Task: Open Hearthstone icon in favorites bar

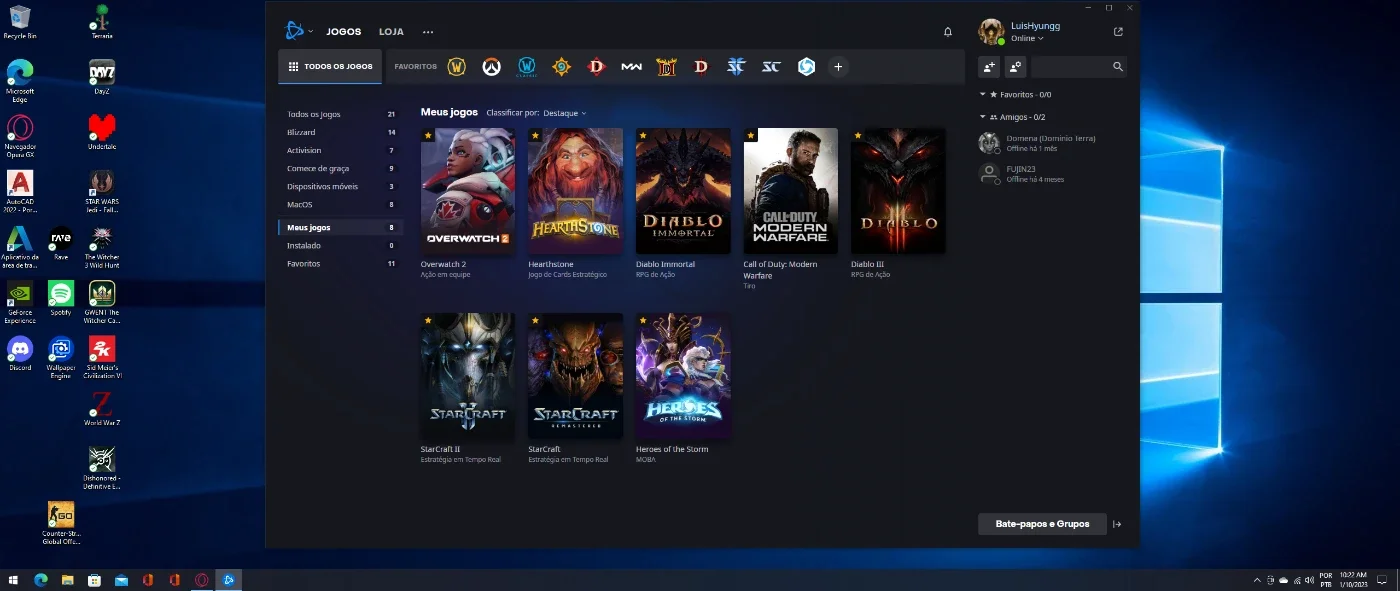Action: (x=561, y=67)
